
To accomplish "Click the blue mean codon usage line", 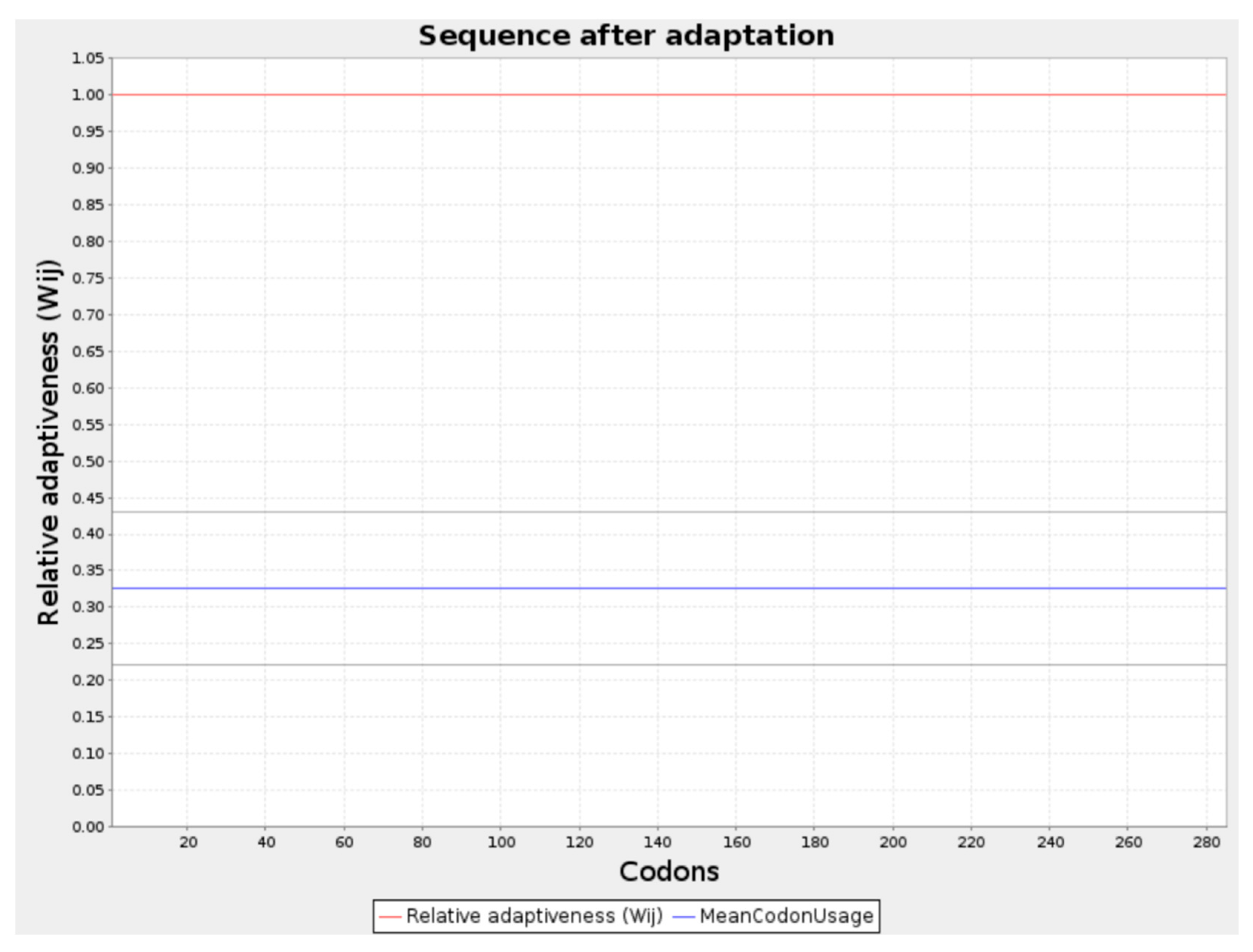I will 669,588.
